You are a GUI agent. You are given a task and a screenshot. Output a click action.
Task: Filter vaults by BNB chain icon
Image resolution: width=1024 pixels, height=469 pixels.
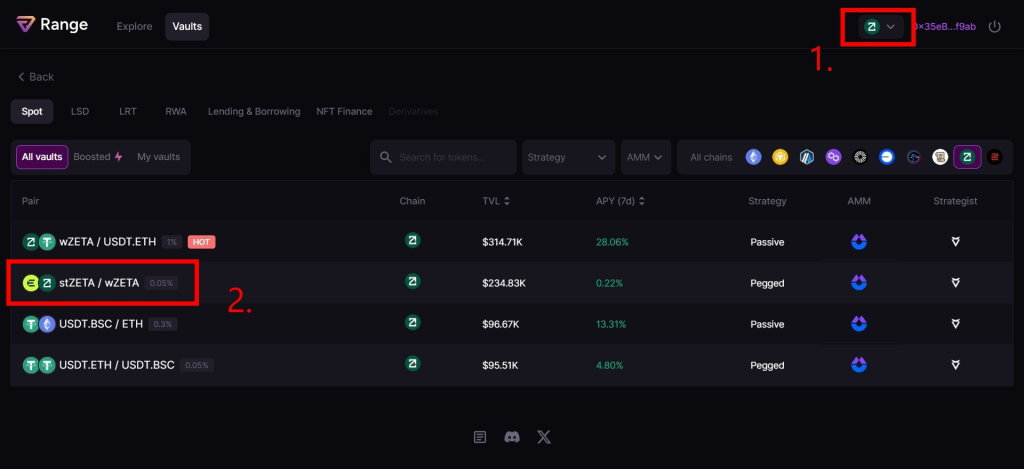[780, 157]
